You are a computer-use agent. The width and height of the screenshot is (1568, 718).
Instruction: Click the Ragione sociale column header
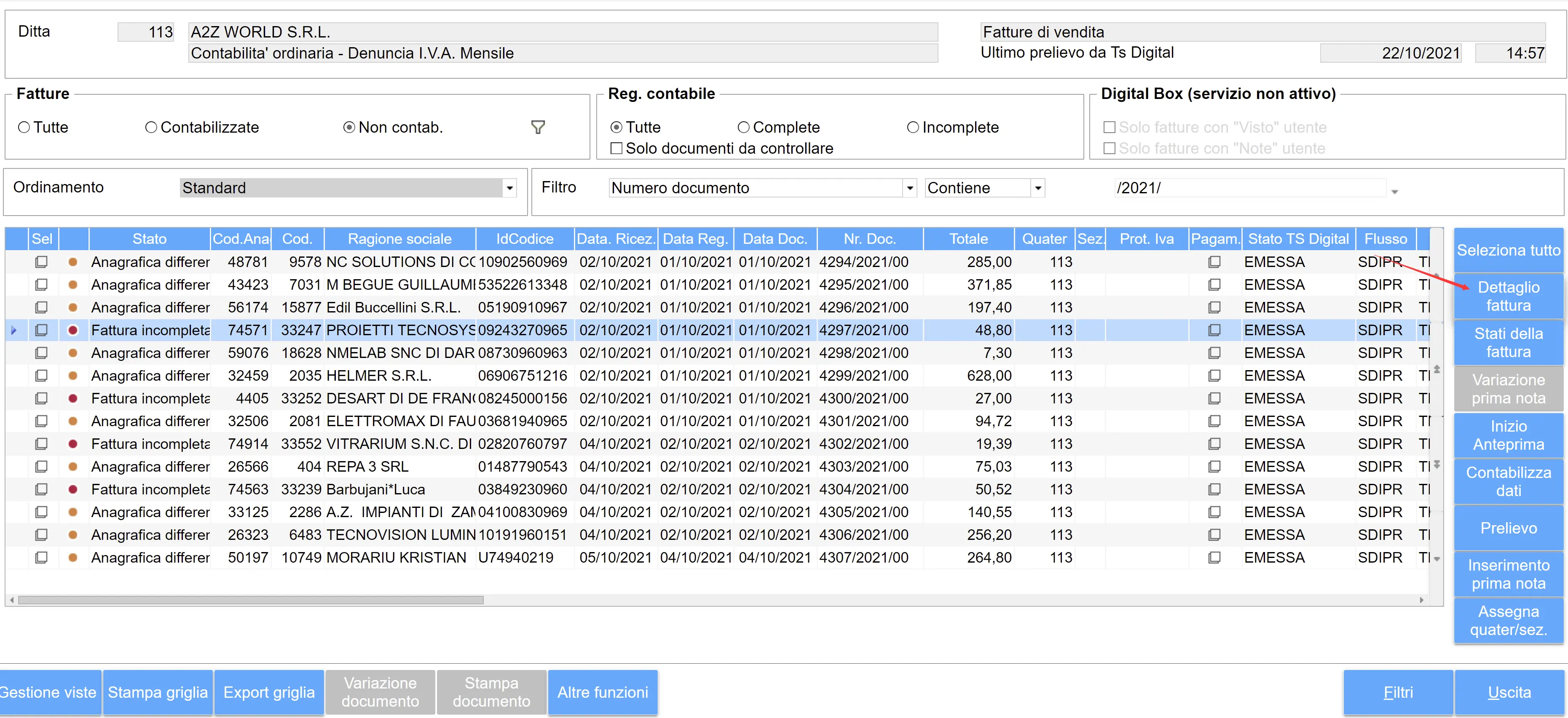(399, 239)
